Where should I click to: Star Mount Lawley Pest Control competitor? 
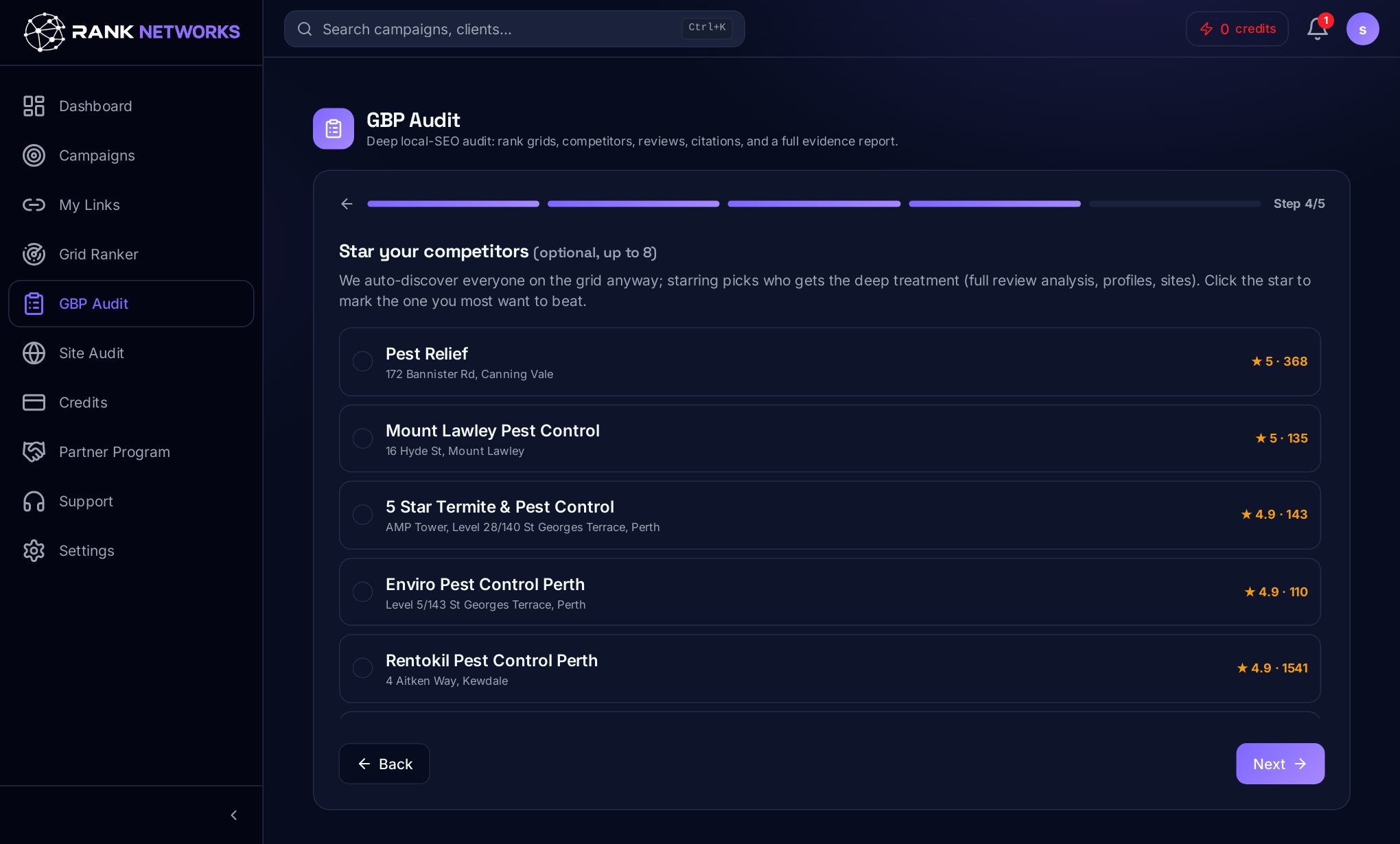pyautogui.click(x=362, y=438)
